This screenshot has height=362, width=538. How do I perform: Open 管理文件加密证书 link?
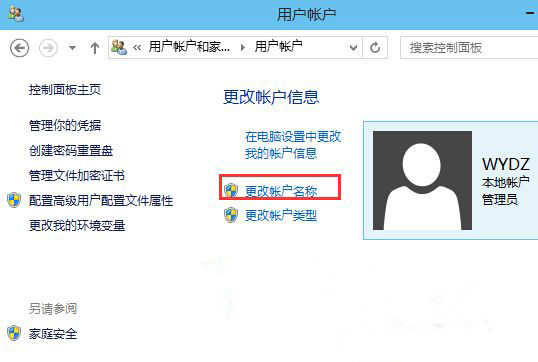point(77,176)
